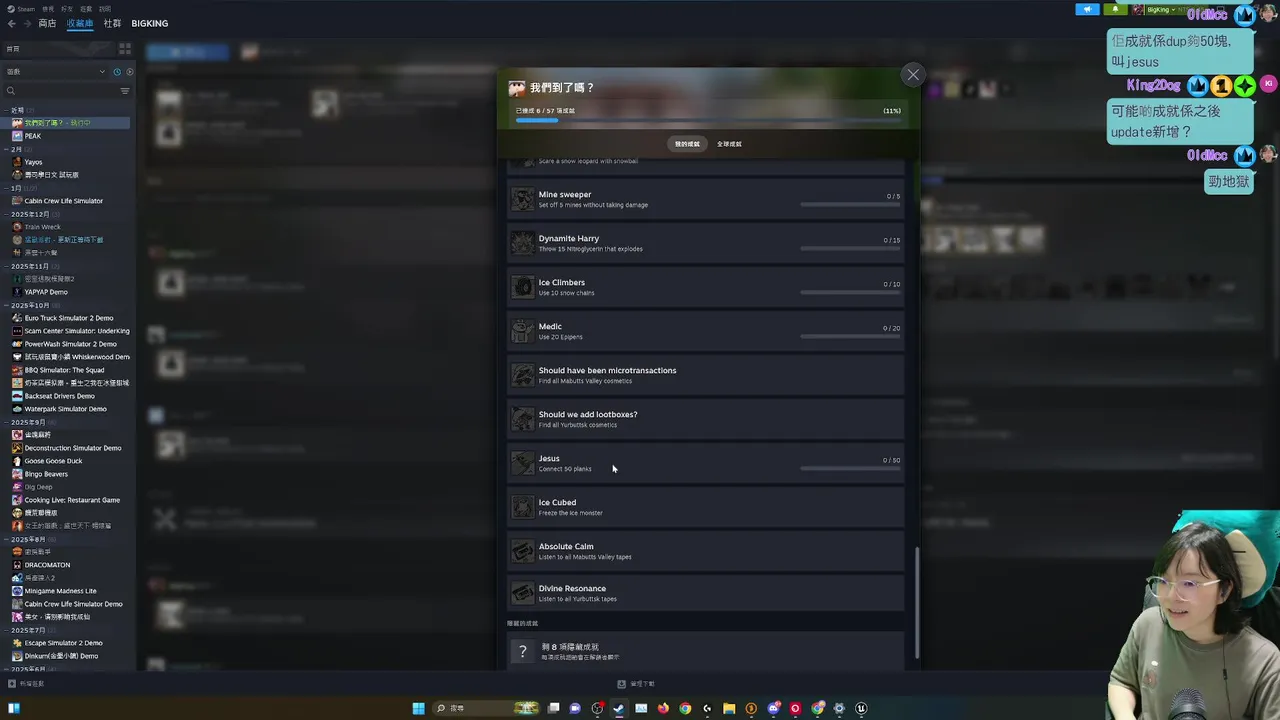Open the Mine sweeper achievement icon
The width and height of the screenshot is (1280, 720).
pyautogui.click(x=523, y=199)
